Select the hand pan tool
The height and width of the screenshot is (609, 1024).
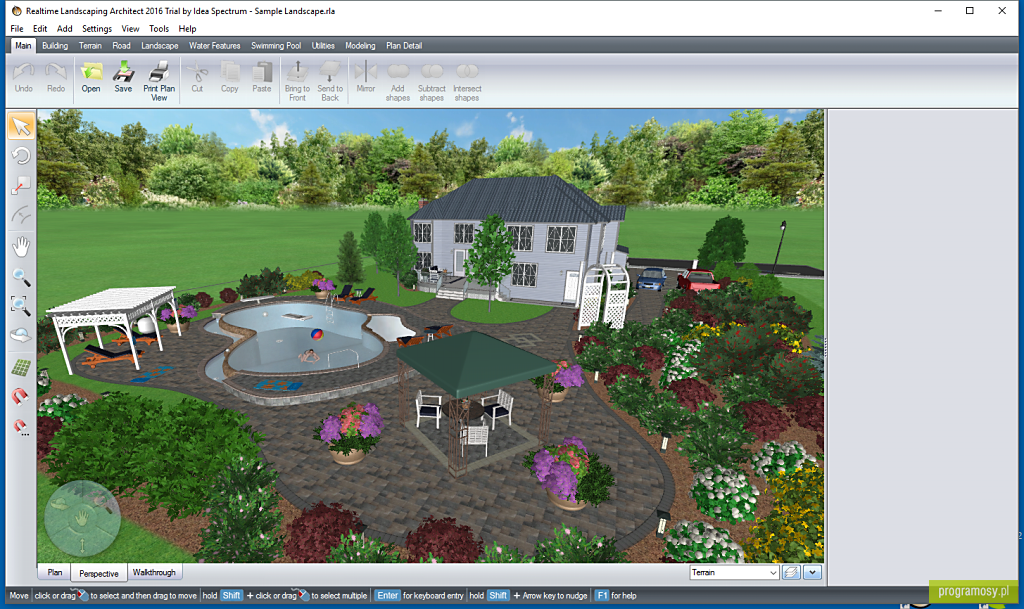(x=21, y=247)
